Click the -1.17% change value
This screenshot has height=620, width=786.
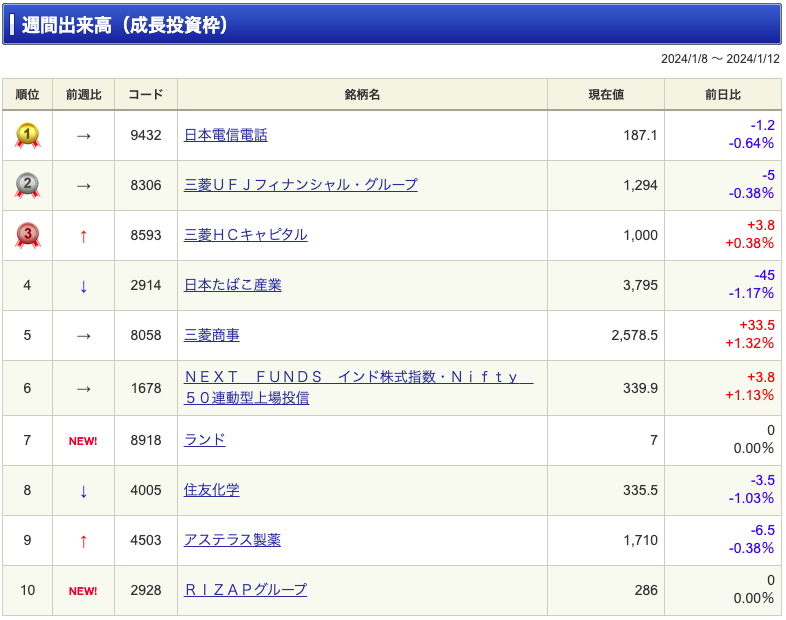coord(751,293)
